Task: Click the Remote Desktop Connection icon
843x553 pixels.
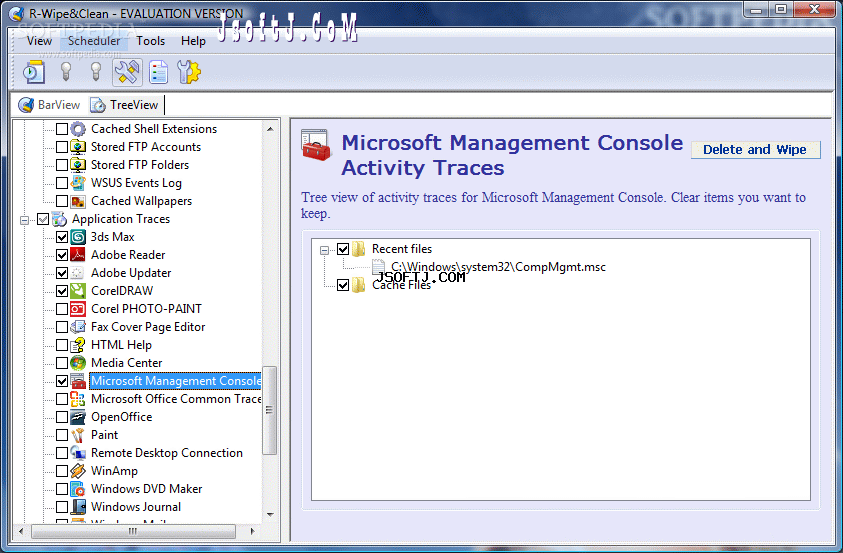Action: click(78, 453)
